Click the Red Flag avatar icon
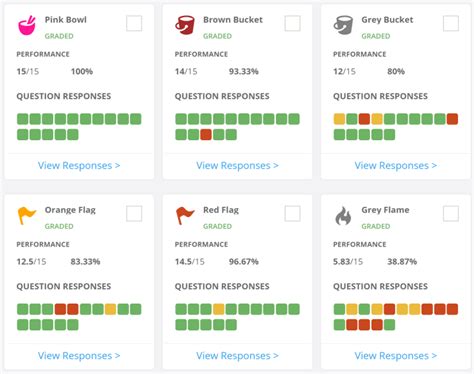 [x=185, y=215]
